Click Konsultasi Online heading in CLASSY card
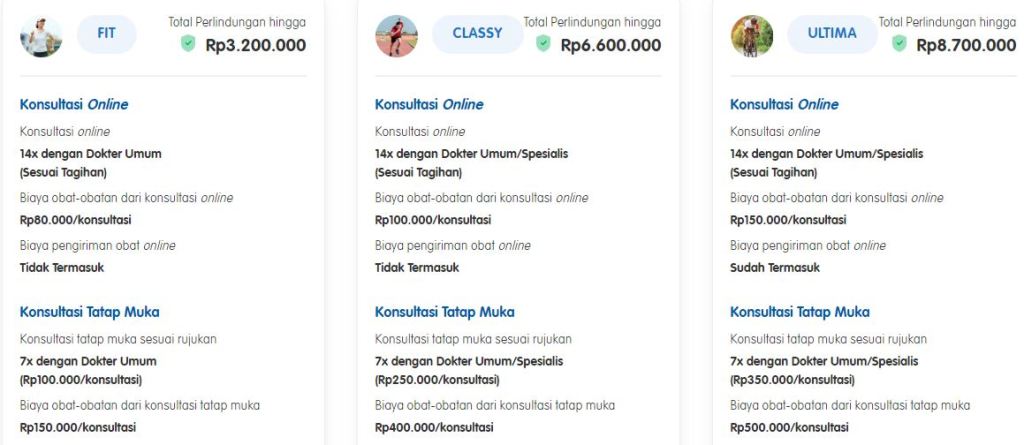The height and width of the screenshot is (445, 1024). pos(429,104)
